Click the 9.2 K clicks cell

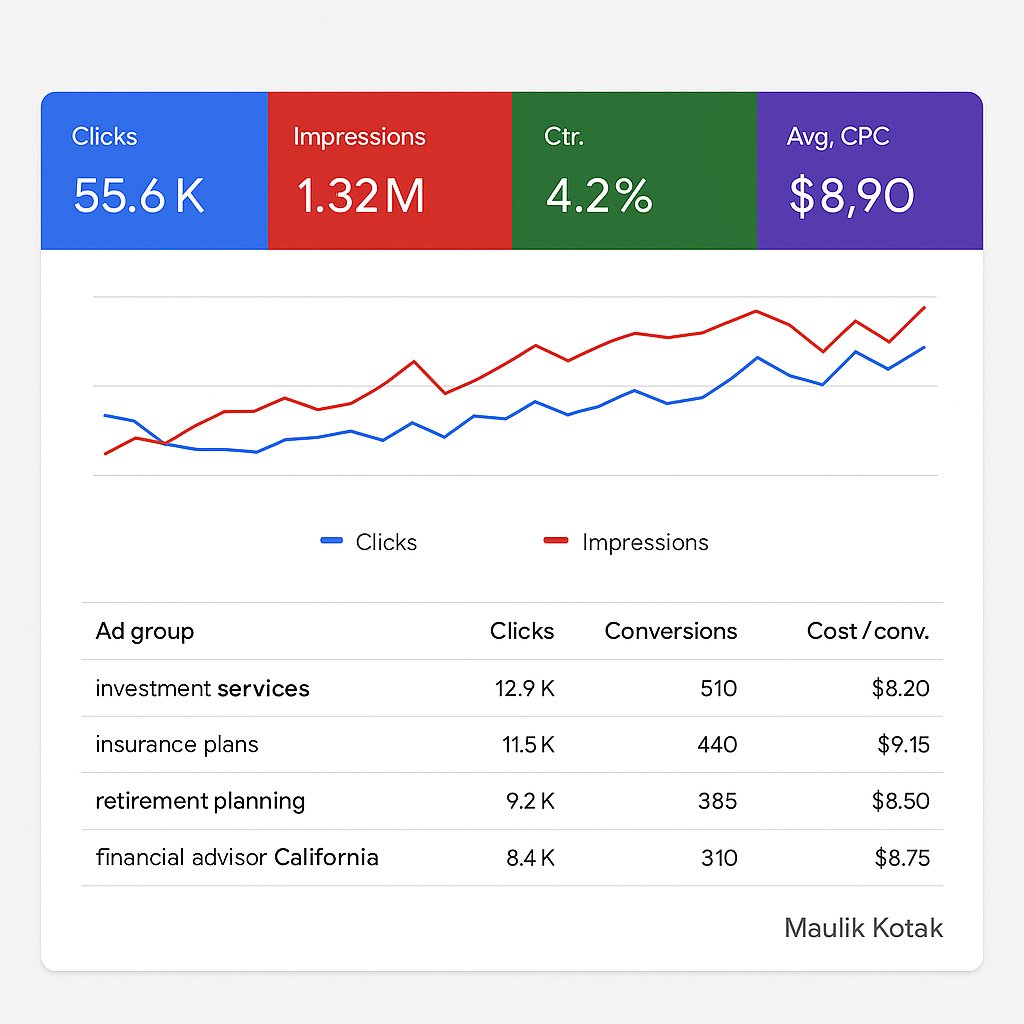(530, 801)
